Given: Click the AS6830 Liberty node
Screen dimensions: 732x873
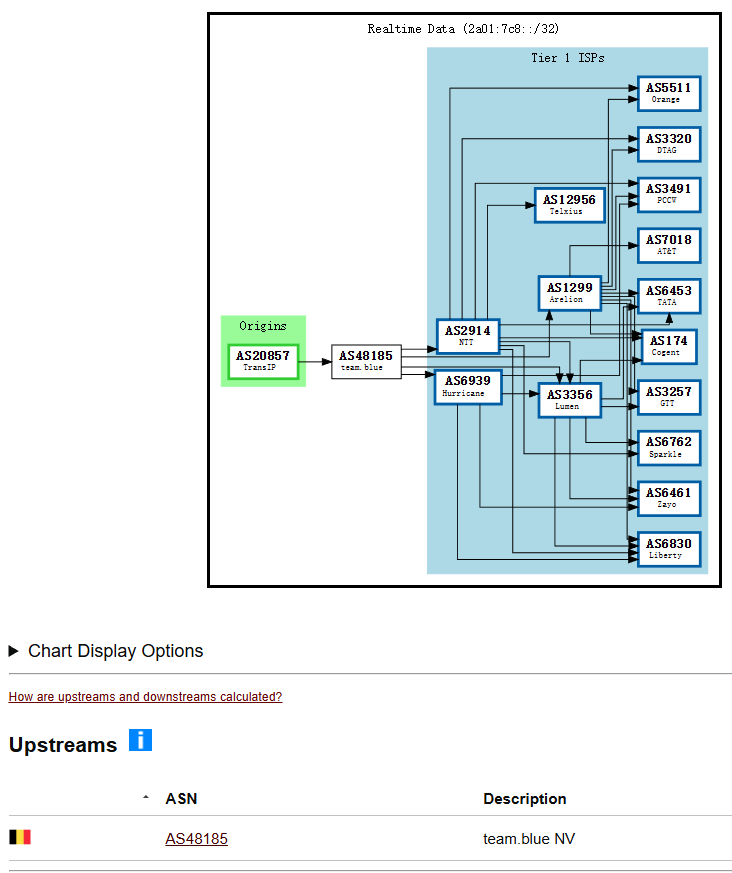Looking at the screenshot, I should [668, 549].
